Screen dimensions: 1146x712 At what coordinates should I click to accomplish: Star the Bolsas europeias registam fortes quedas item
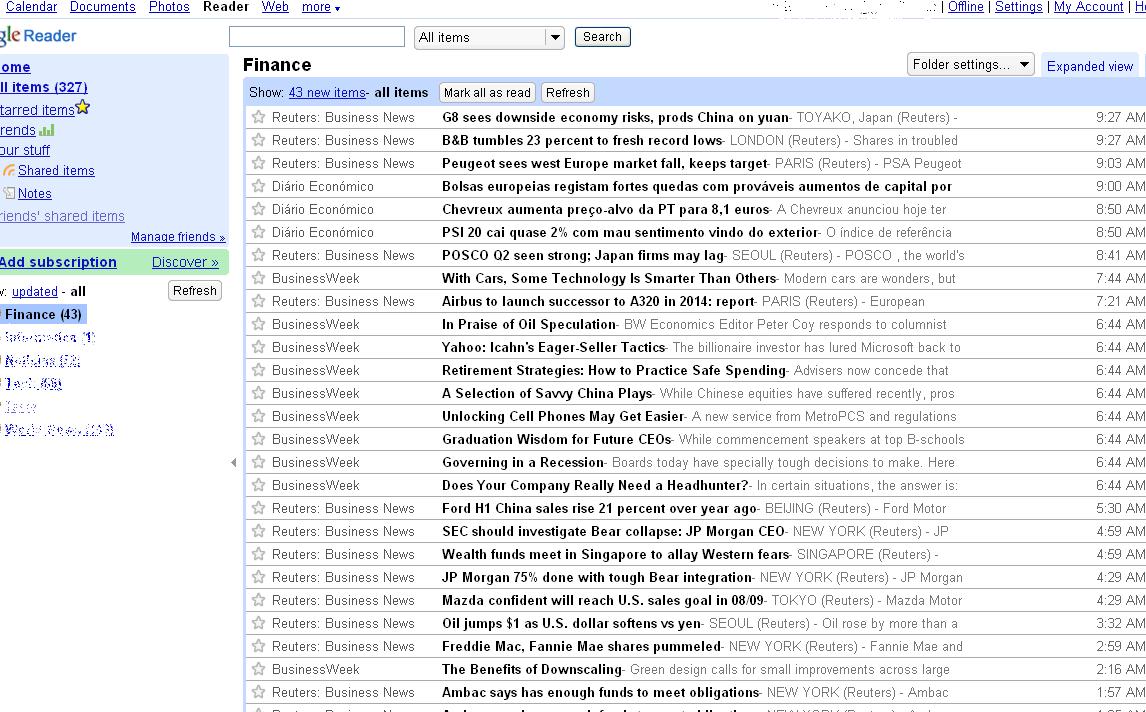[x=258, y=186]
